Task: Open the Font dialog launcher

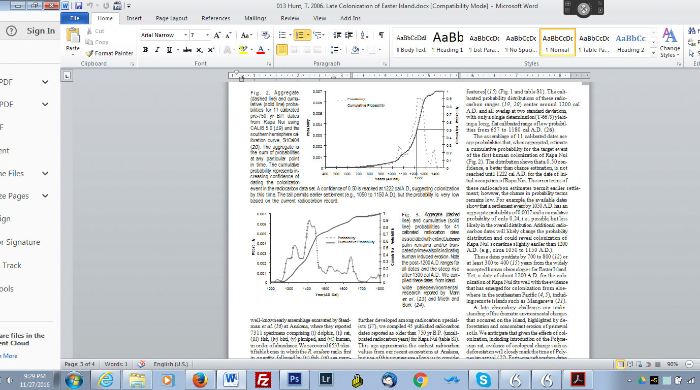Action: [269, 64]
